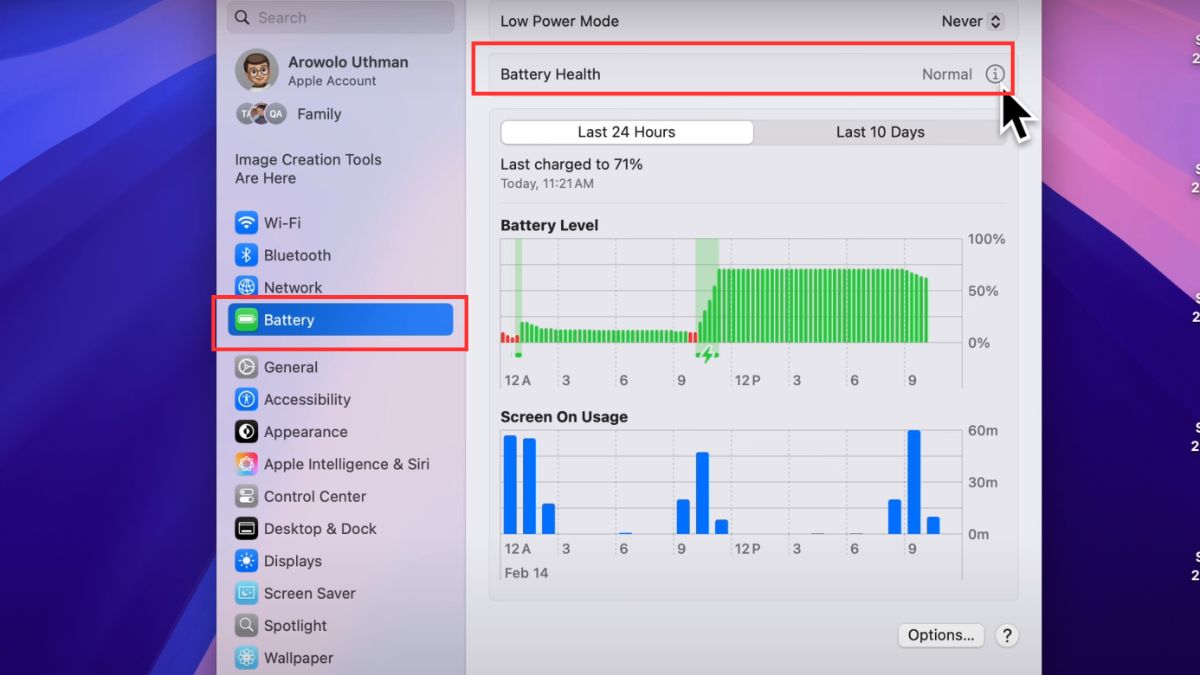Expand Low Power Mode dropdown
The image size is (1200, 675).
pos(972,21)
